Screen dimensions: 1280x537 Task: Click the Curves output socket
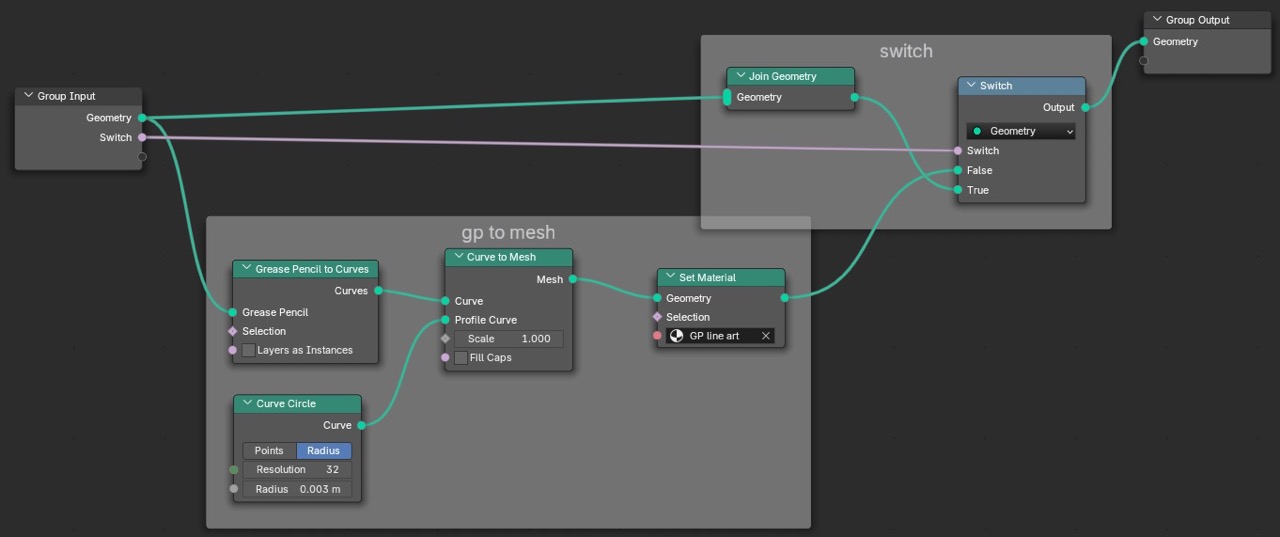tap(378, 291)
